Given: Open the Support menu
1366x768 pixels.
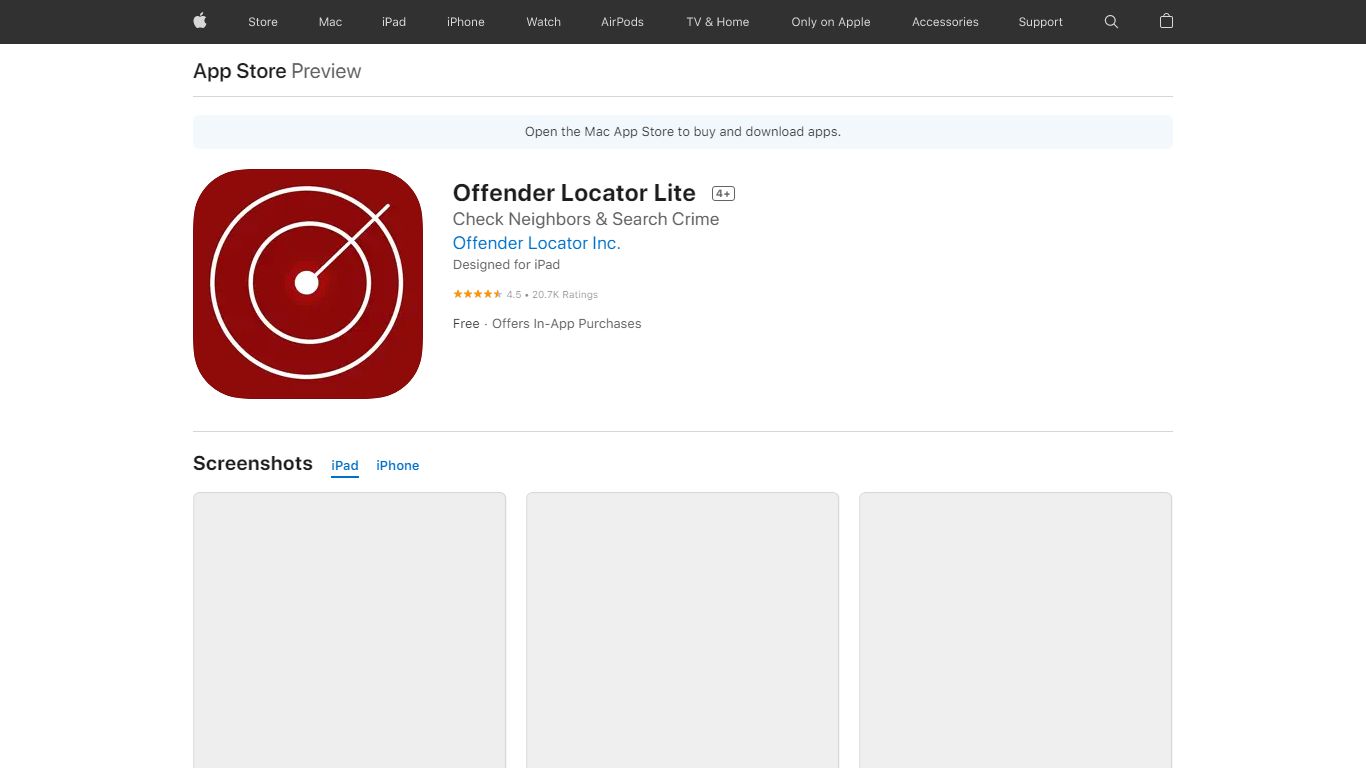Looking at the screenshot, I should [1041, 22].
